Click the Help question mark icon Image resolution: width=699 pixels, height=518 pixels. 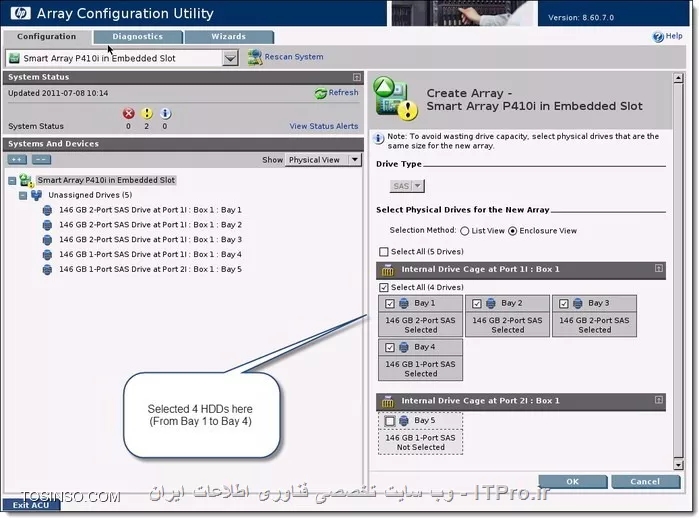click(x=658, y=37)
